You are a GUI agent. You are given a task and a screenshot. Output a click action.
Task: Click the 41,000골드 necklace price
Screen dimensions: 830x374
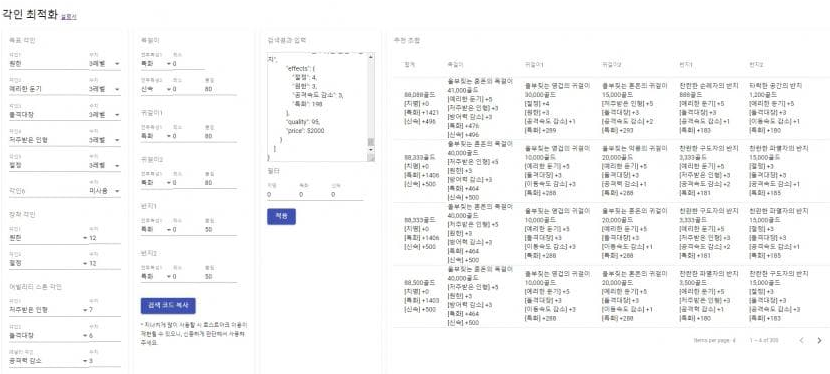tap(463, 91)
